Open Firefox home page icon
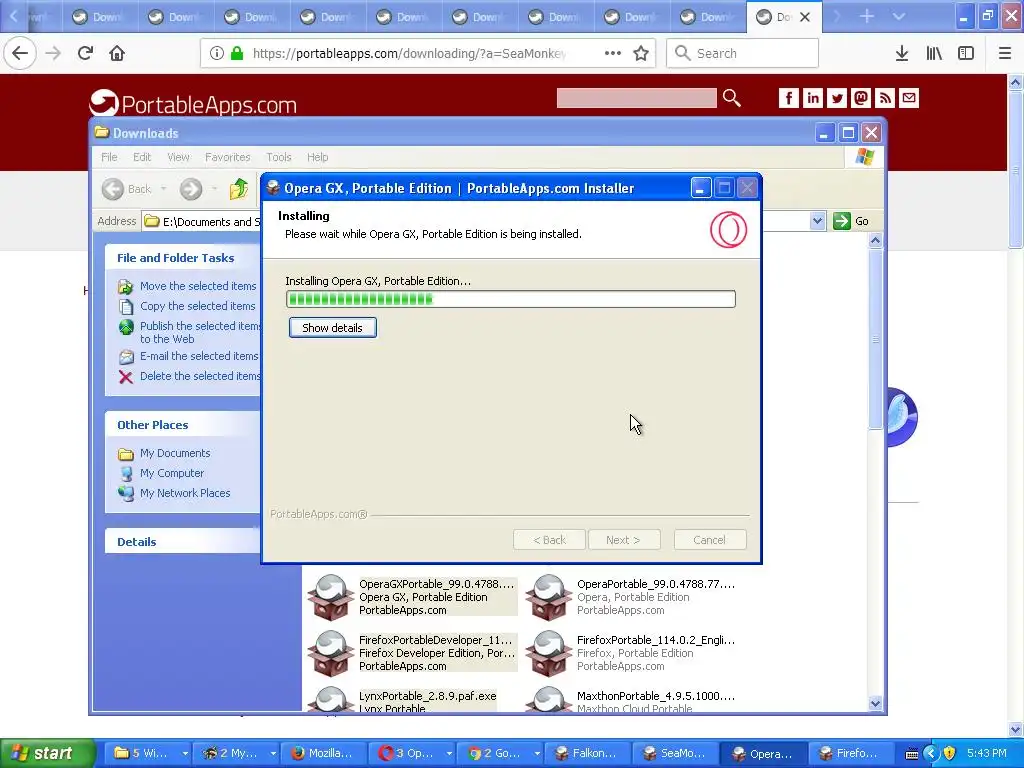 [117, 53]
